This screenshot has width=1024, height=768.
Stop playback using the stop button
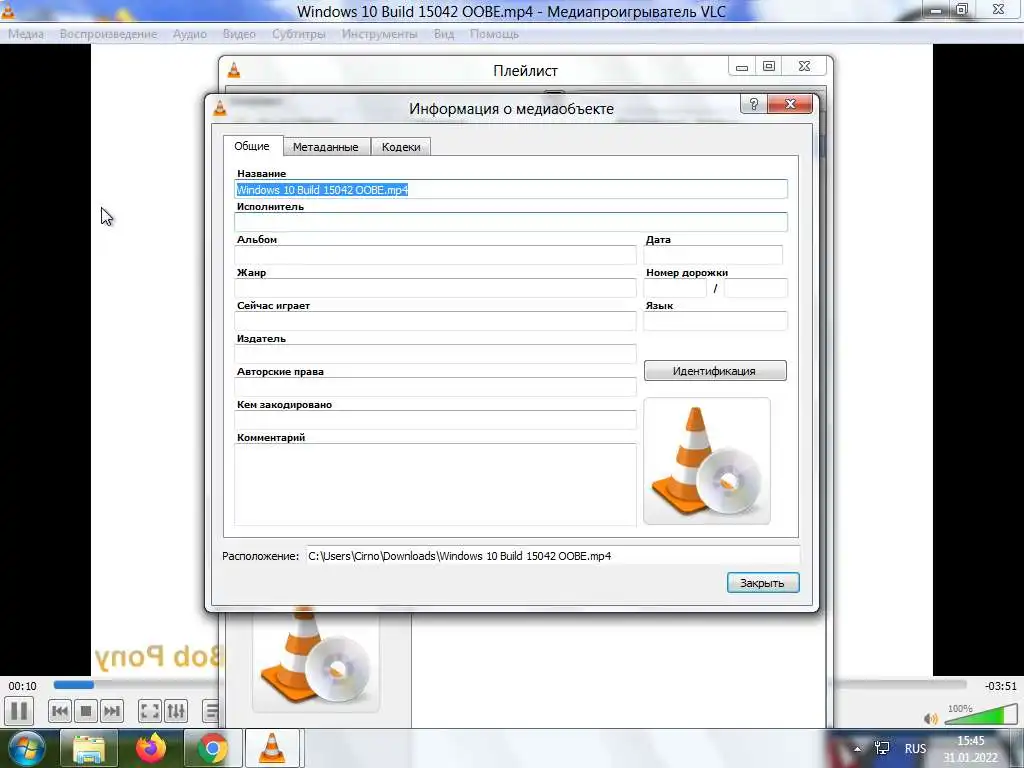86,711
